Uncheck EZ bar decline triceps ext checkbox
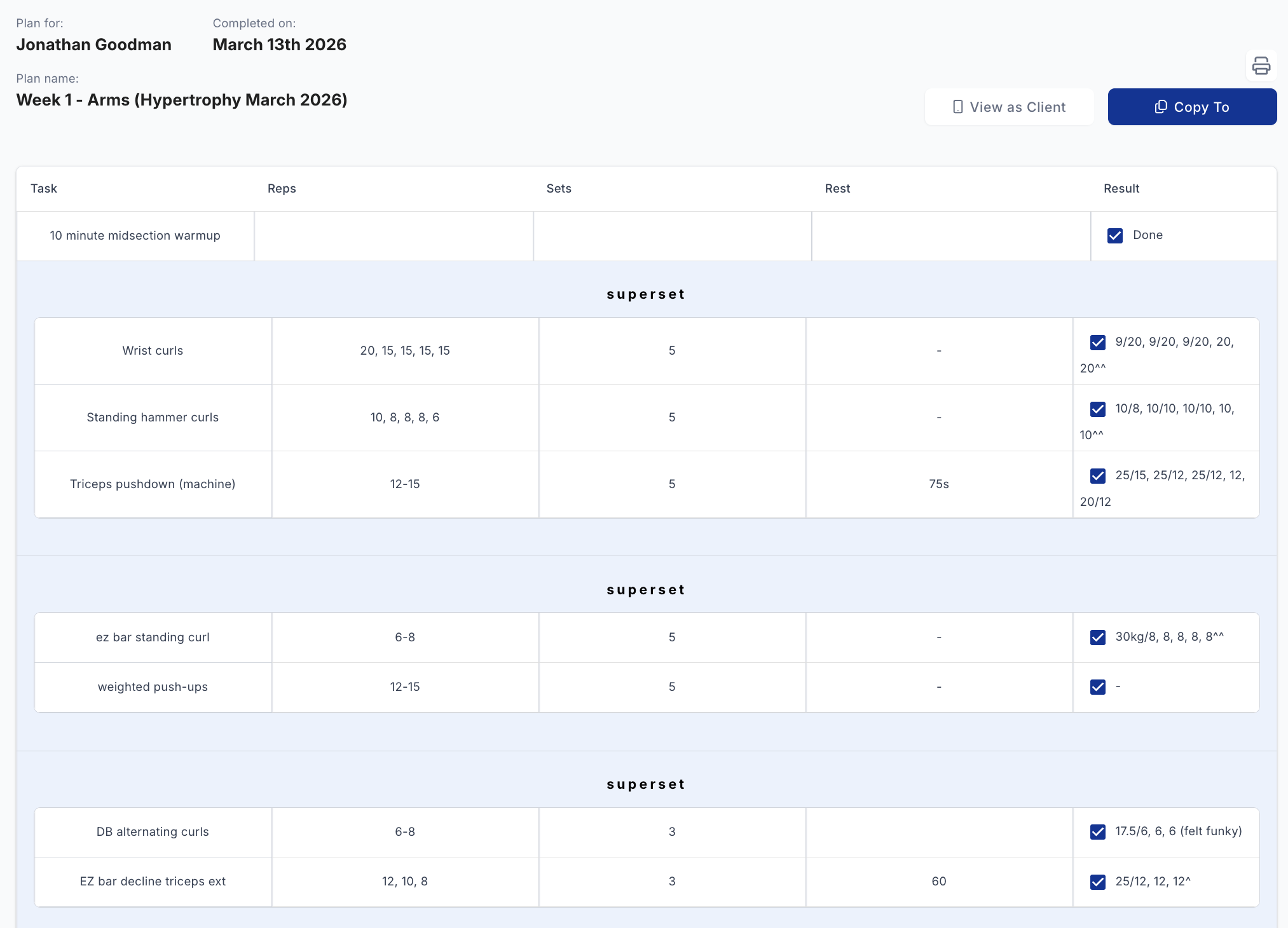This screenshot has height=928, width=1288. [x=1097, y=882]
